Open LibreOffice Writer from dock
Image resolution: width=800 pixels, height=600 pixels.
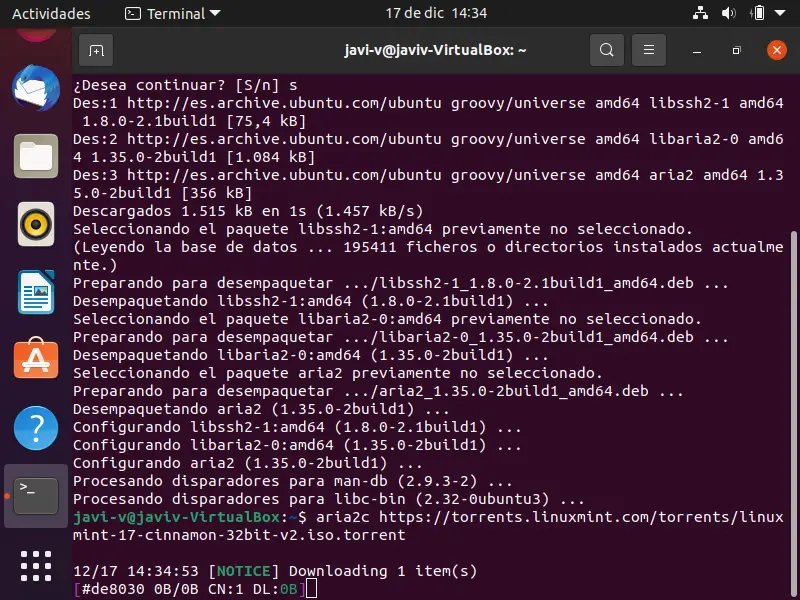point(36,292)
